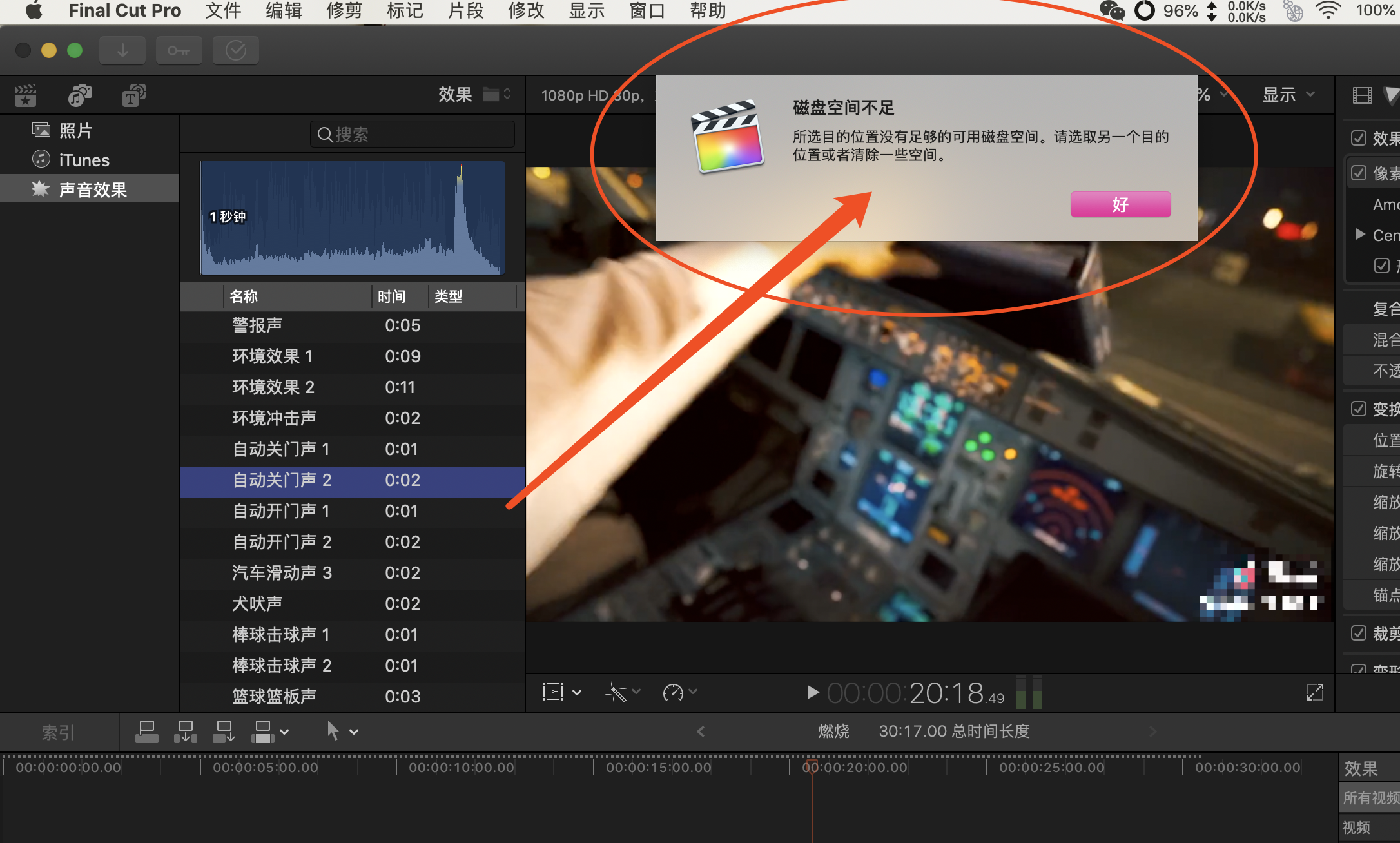Click the import media arrow button

pos(122,50)
